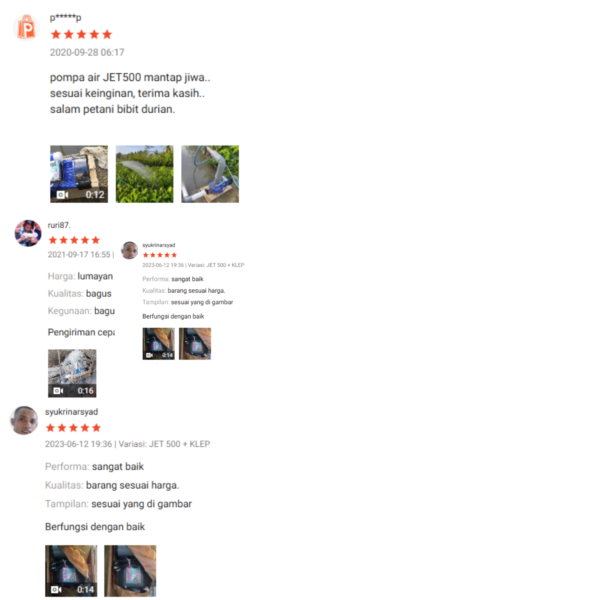
Task: Open the photo of water spraying over plants
Action: click(145, 174)
